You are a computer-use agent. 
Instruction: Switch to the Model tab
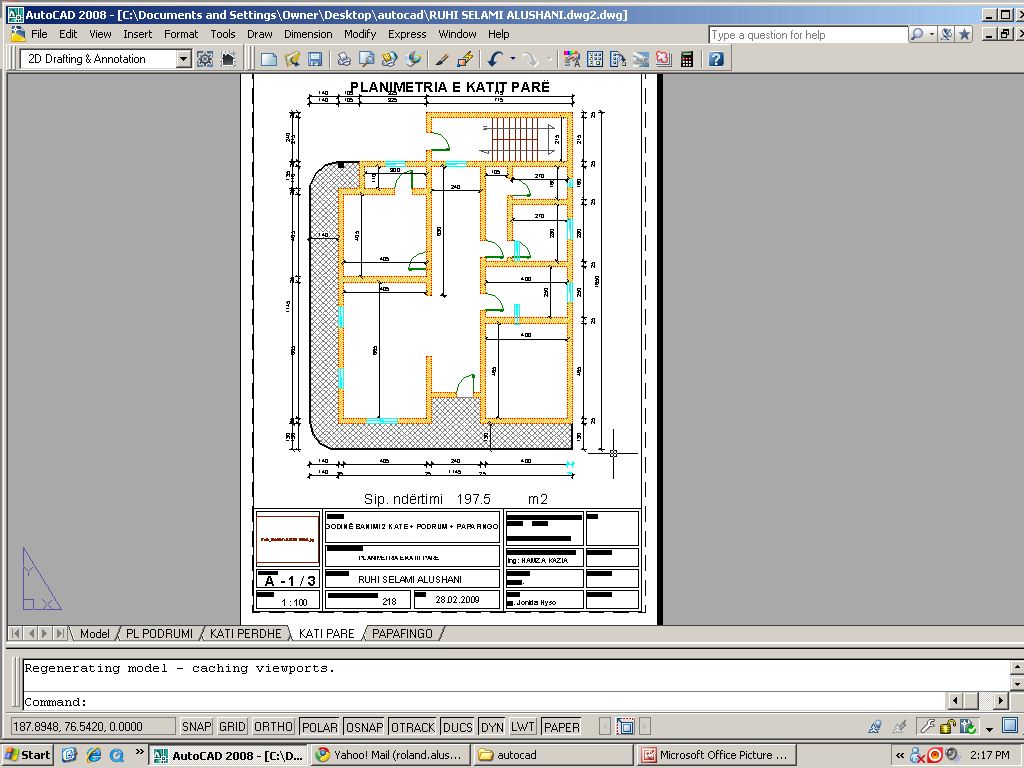click(x=95, y=634)
